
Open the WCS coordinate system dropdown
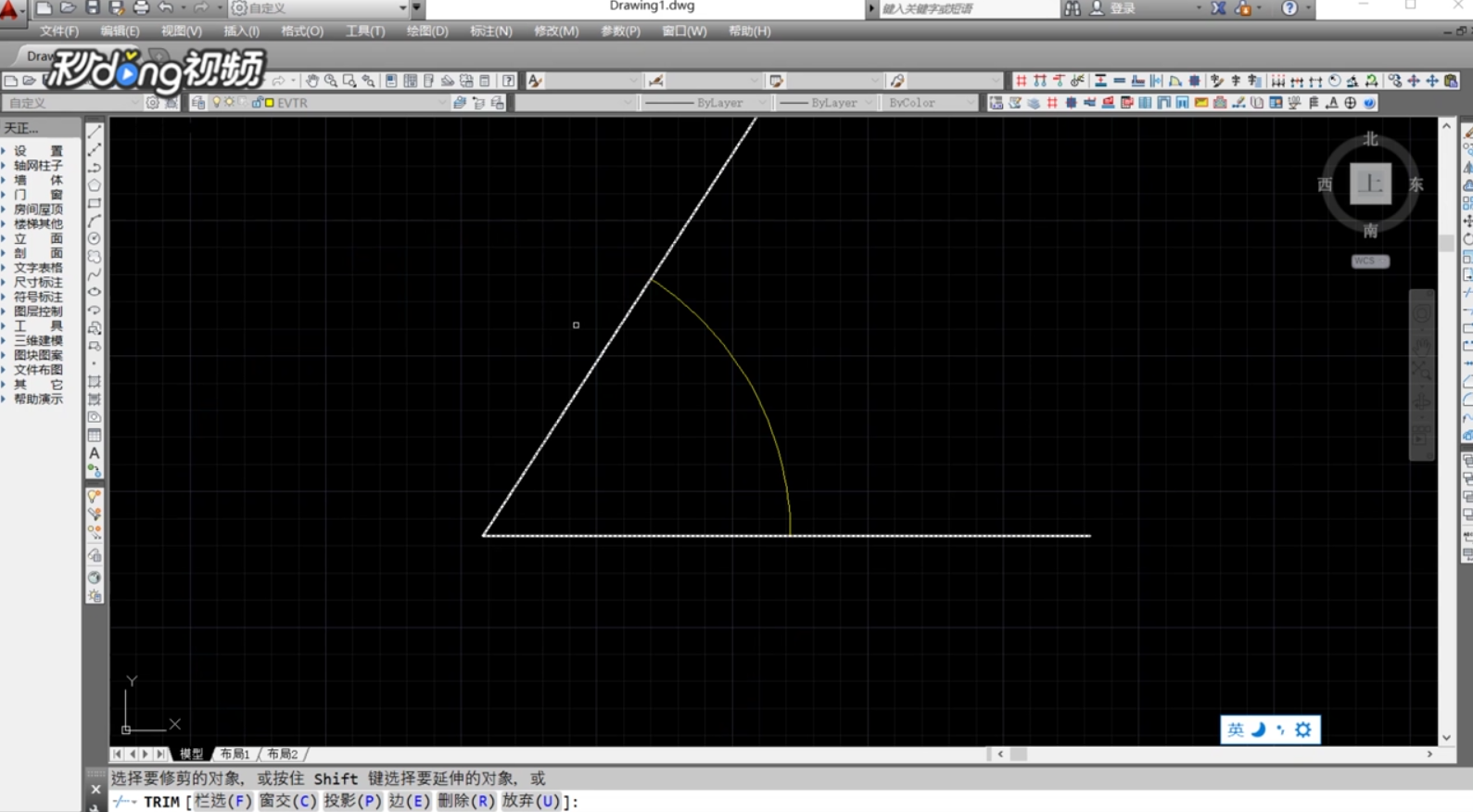tap(1370, 261)
